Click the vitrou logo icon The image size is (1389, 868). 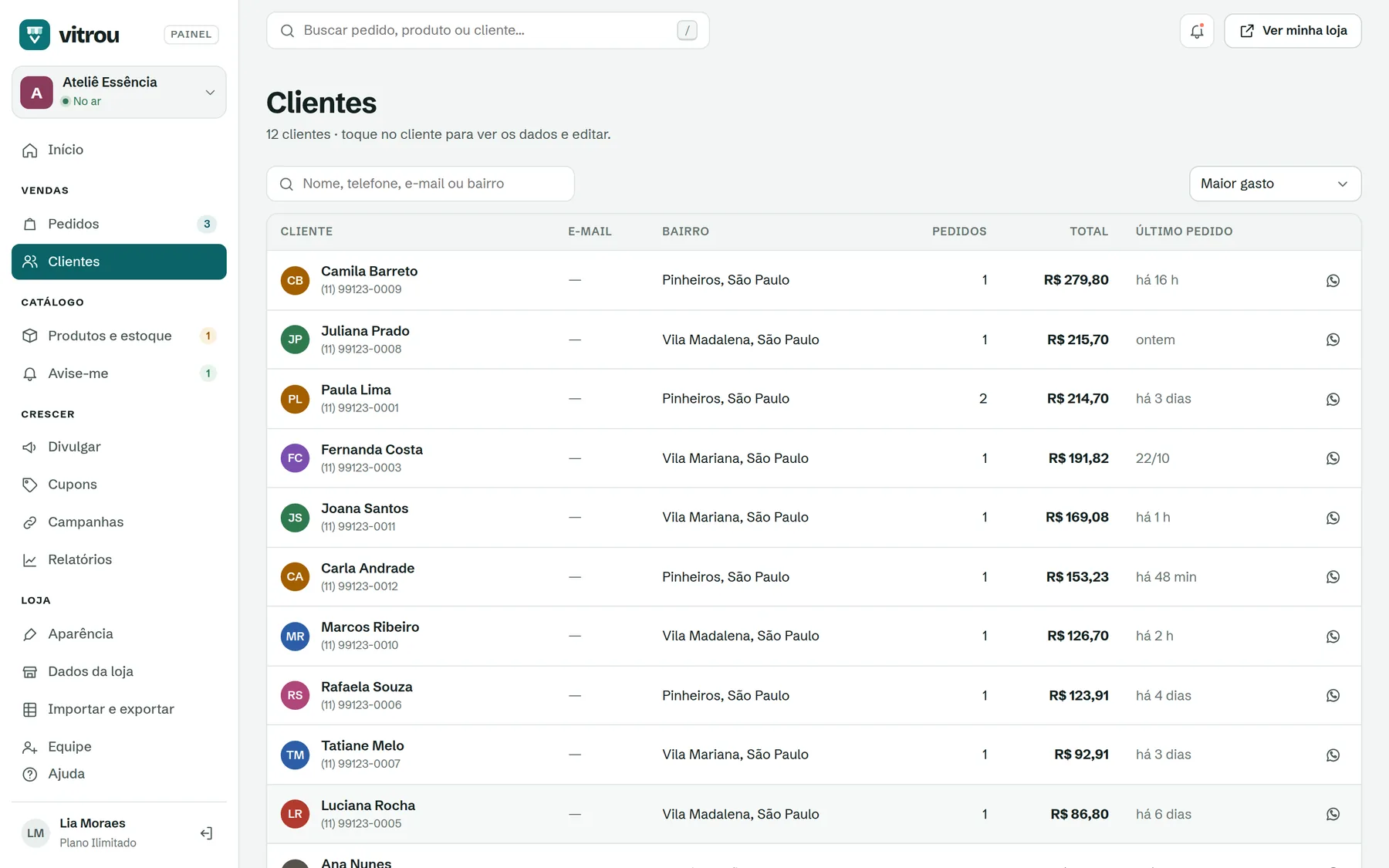pyautogui.click(x=35, y=35)
